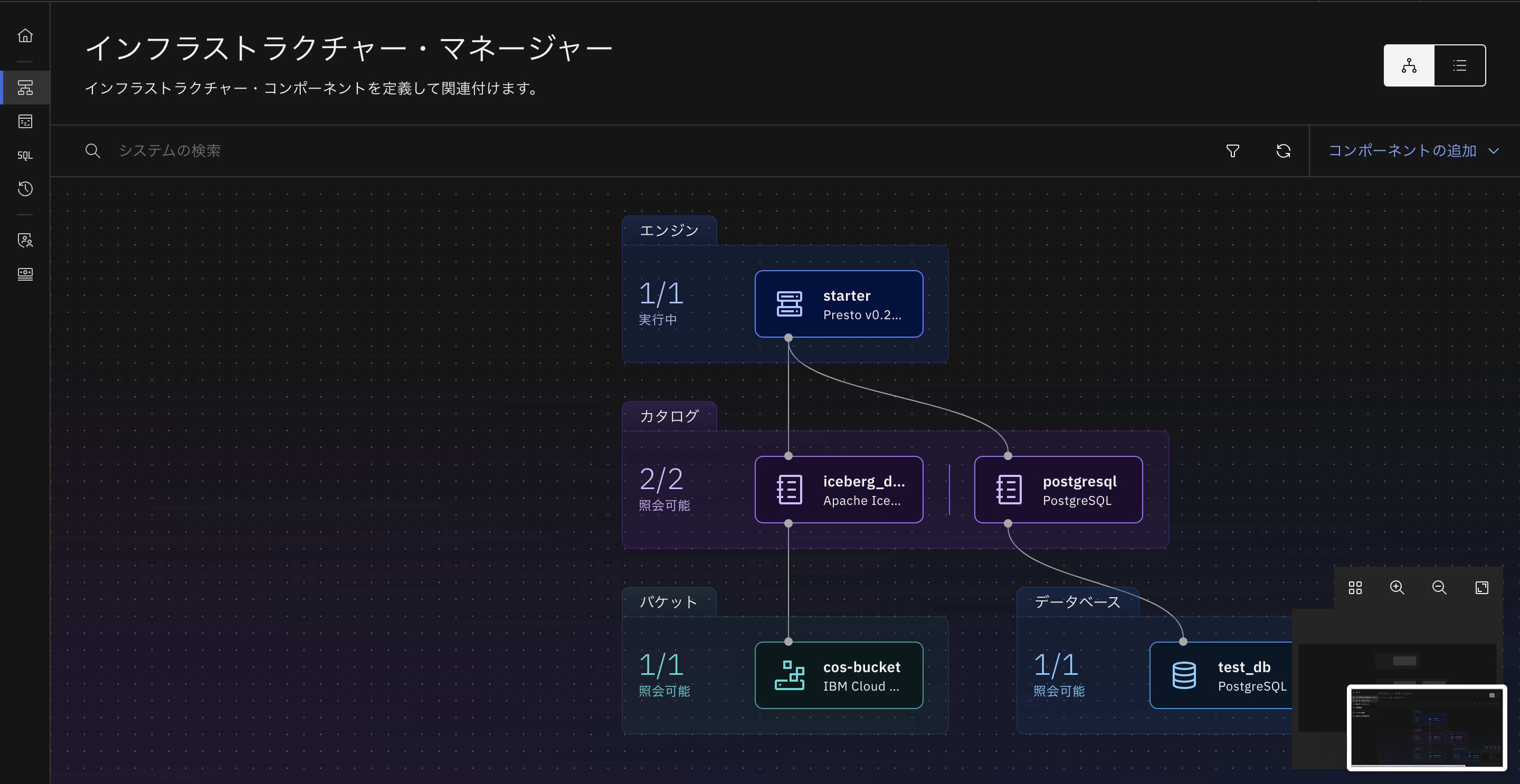
Task: Select the starter Presto engine node
Action: tap(839, 304)
